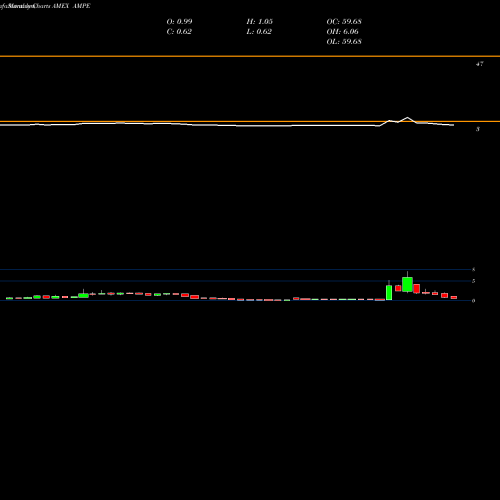Viewport: 500px width, 500px height.
Task: Select the last red candle on the right
Action: click(454, 297)
